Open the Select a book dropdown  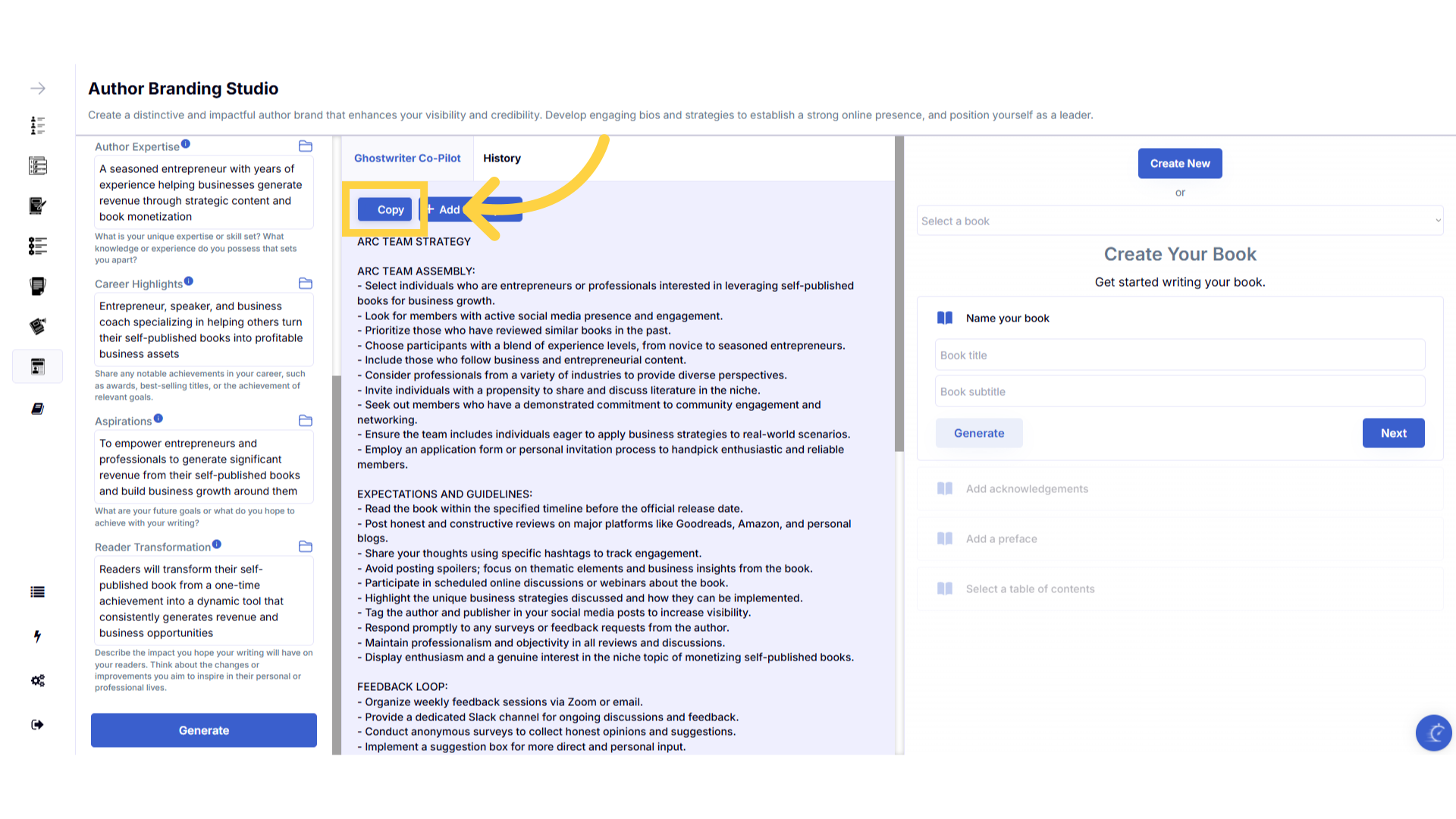click(x=1179, y=221)
